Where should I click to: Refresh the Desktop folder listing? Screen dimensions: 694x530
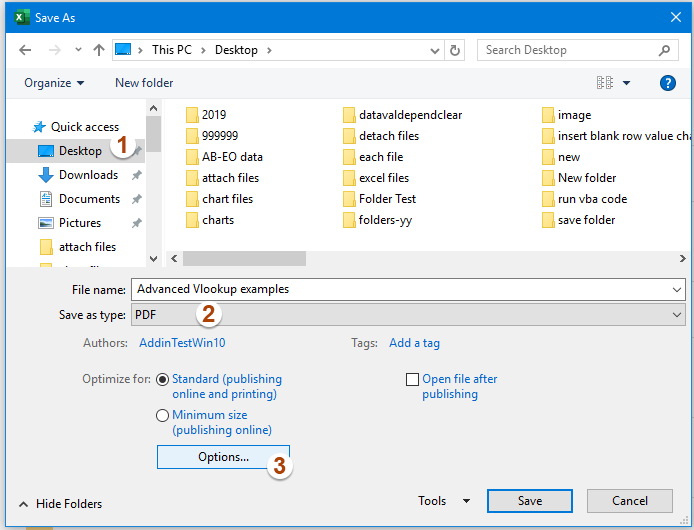(x=456, y=50)
